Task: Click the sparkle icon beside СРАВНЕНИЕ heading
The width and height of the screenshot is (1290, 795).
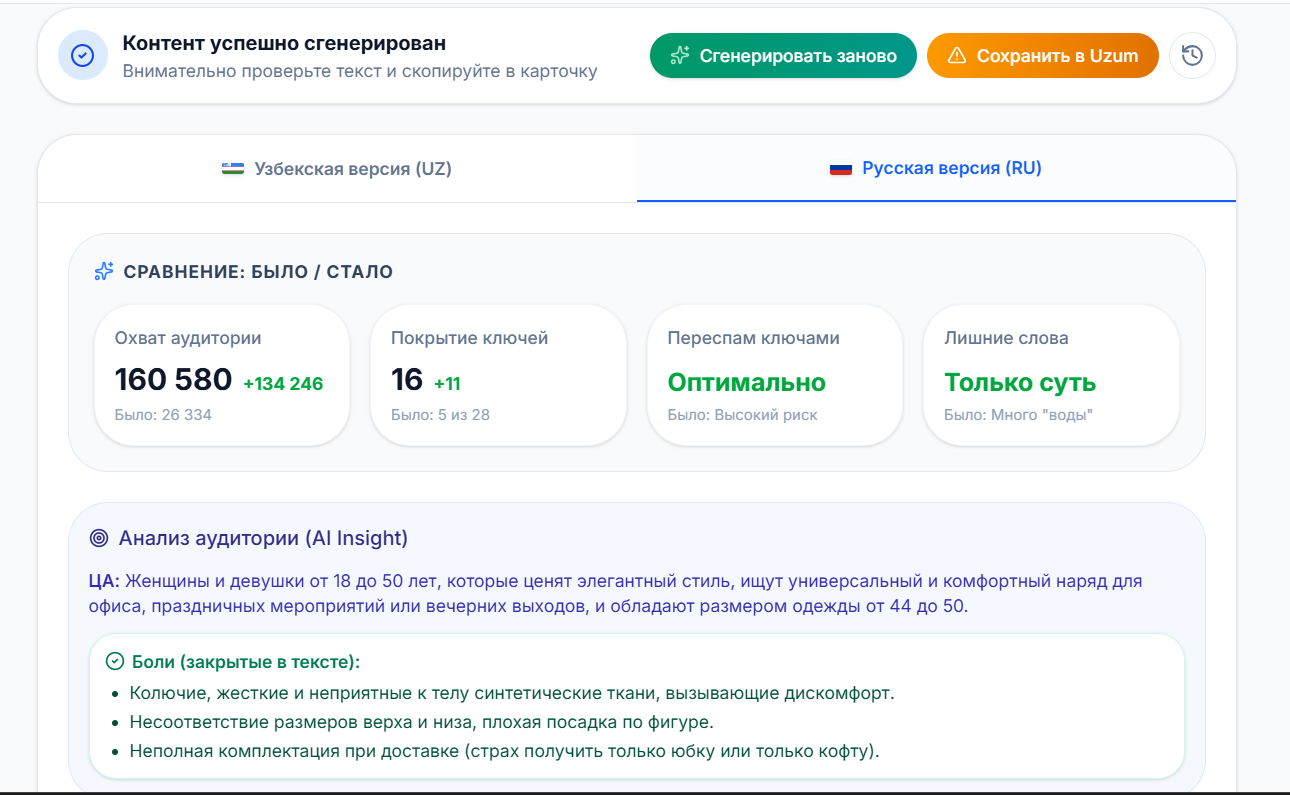Action: point(104,272)
